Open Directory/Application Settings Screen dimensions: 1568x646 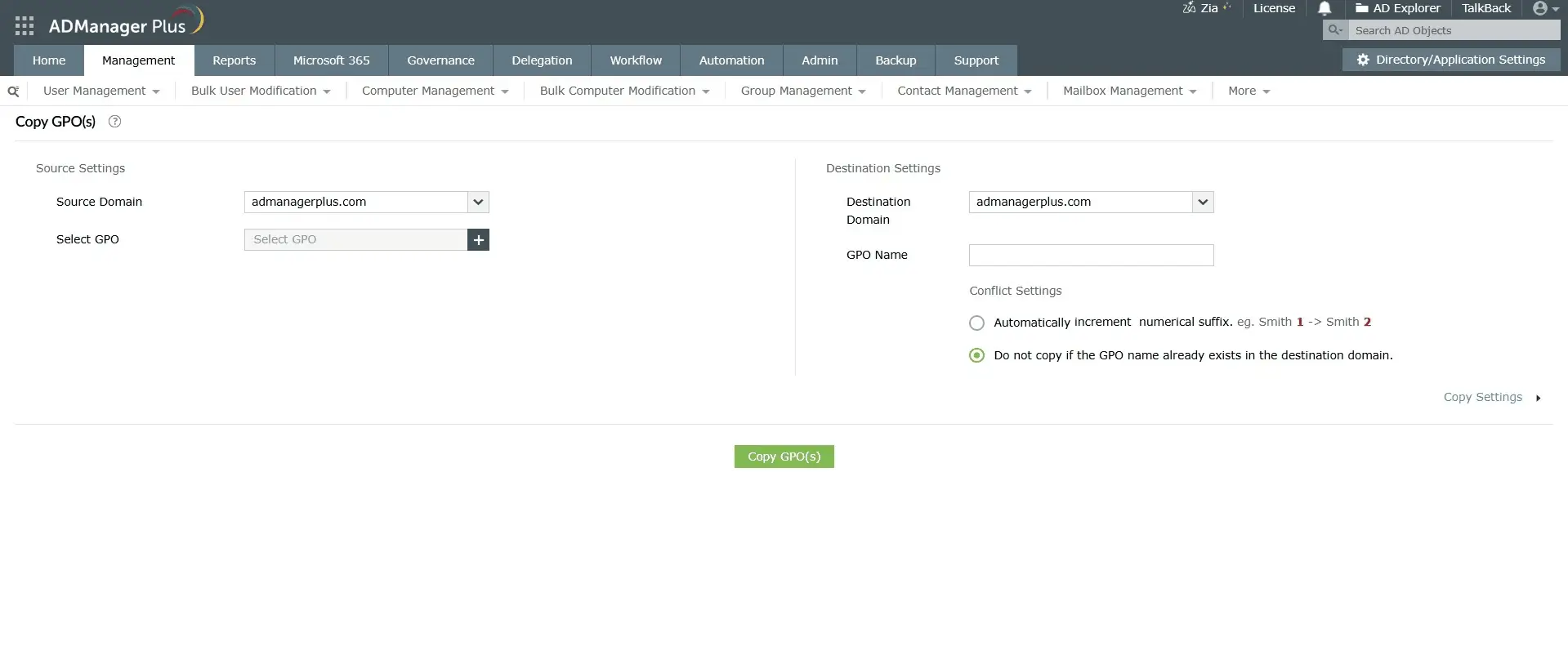1451,60
